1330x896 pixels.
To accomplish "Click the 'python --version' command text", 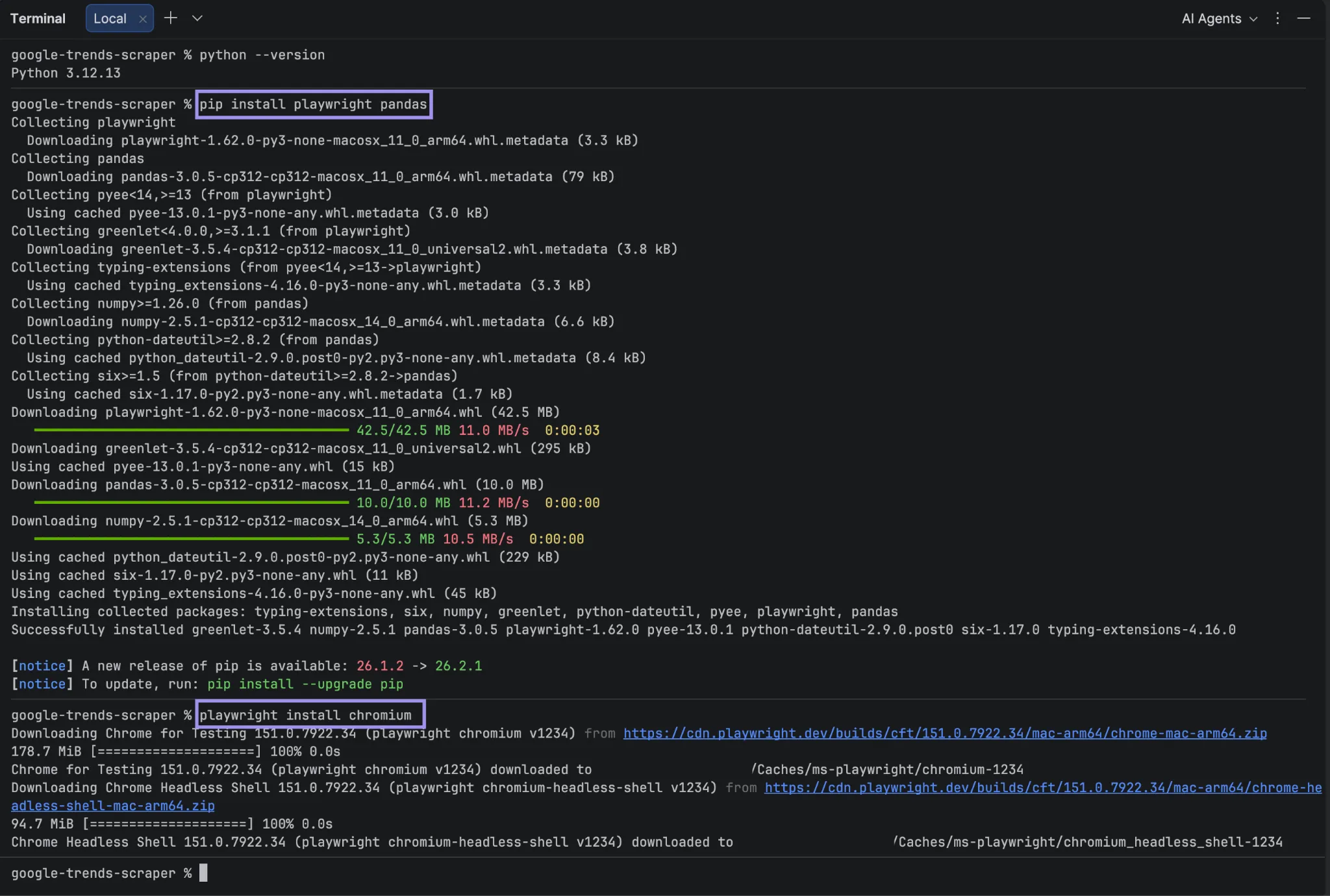I will (262, 55).
